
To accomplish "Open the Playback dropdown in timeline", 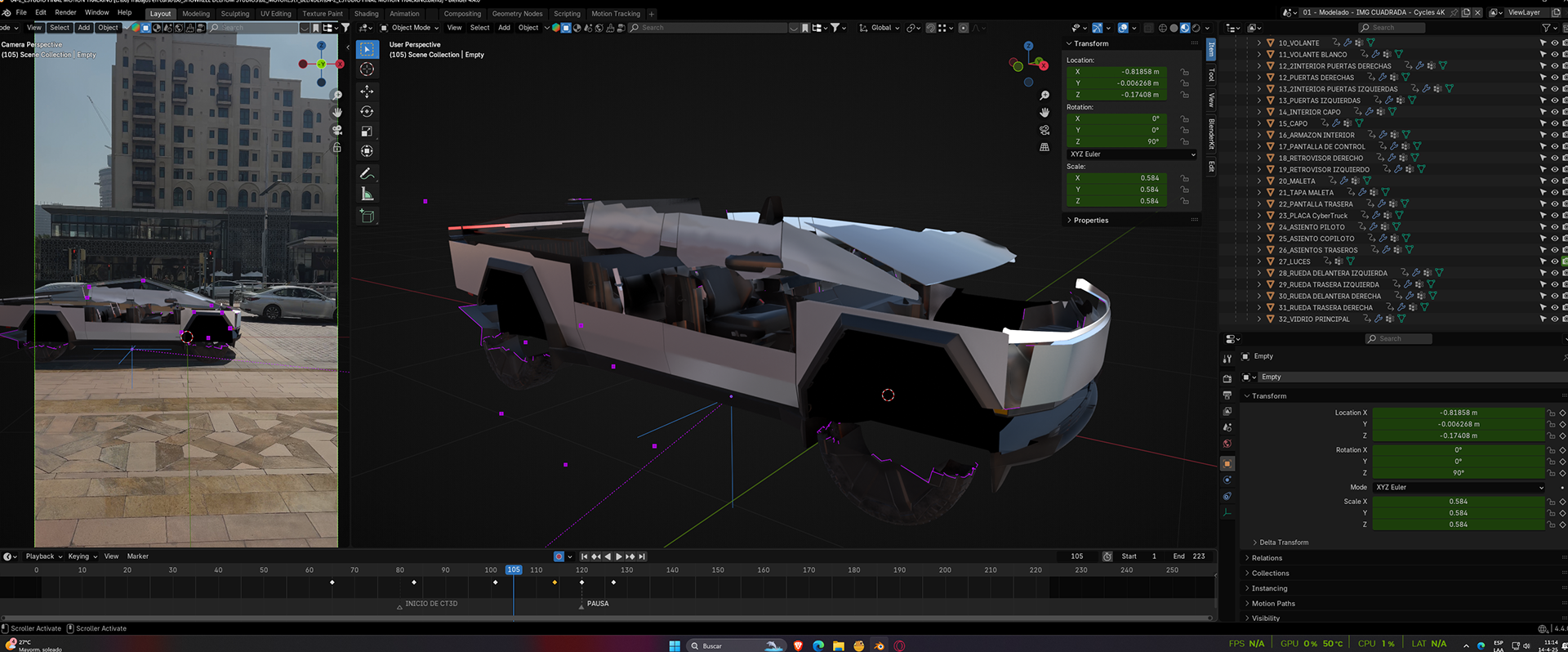I will 43,556.
